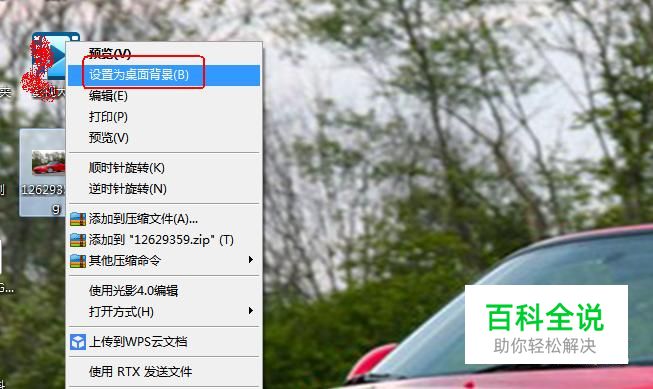Expand the arrow beside 其他压缩命令

[x=251, y=260]
